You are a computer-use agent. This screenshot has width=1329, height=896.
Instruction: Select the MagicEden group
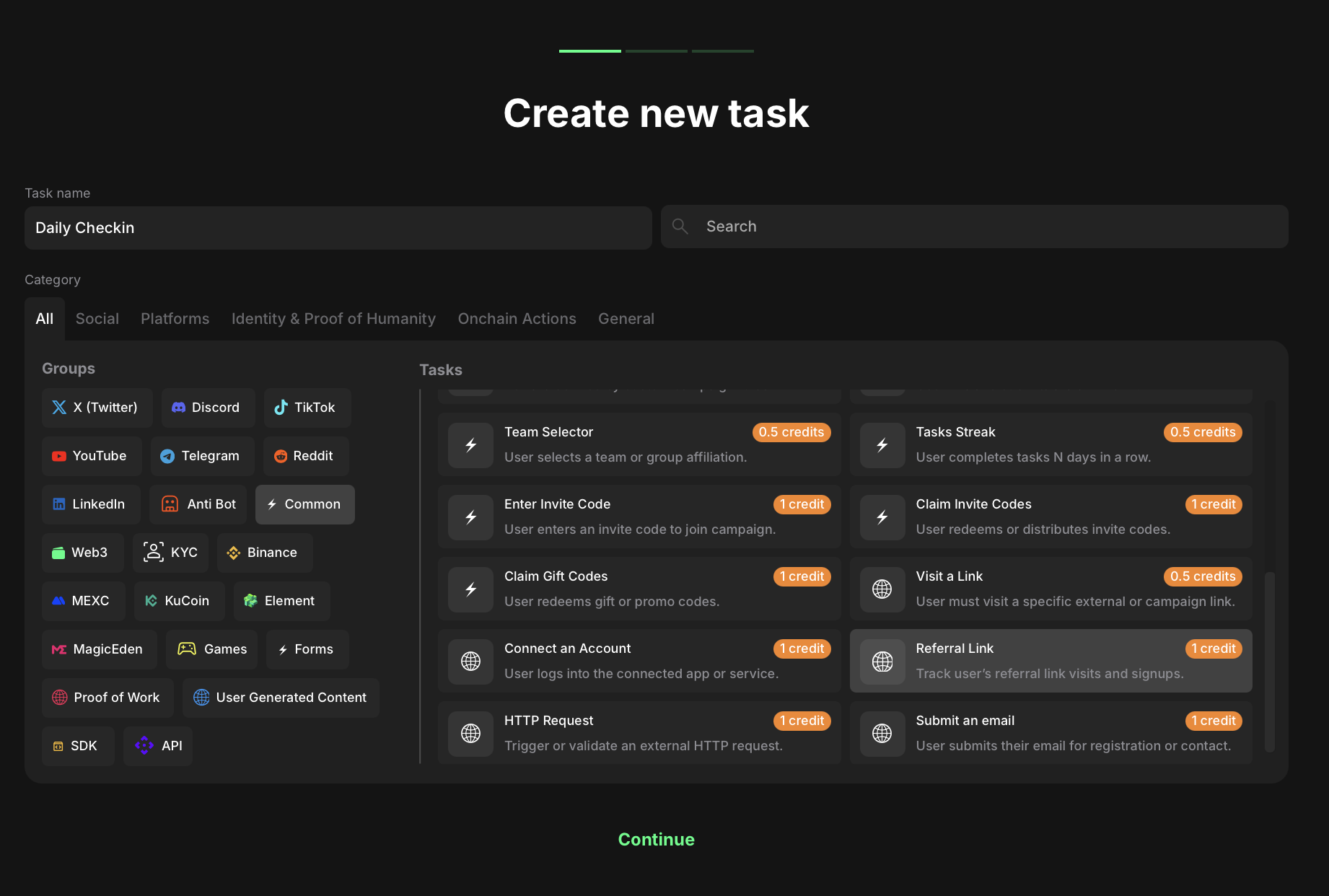[99, 649]
